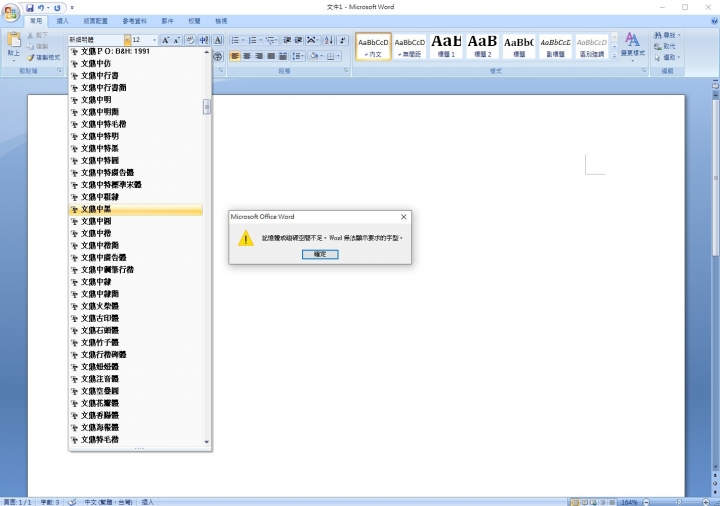Open borders dropdown
720x506 pixels.
(x=338, y=56)
